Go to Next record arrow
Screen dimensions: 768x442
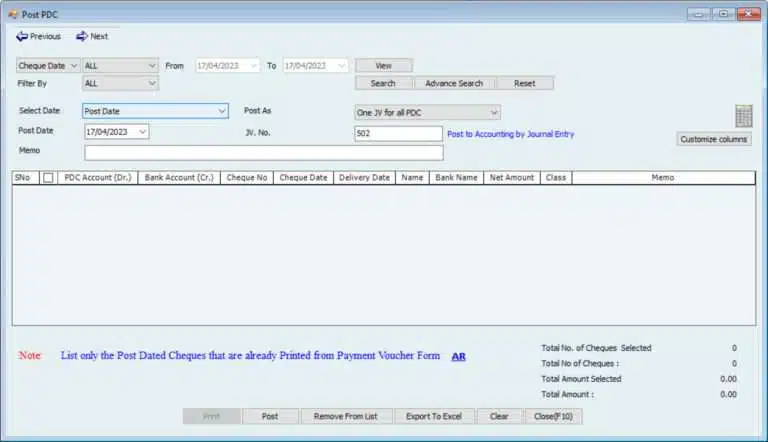point(92,36)
